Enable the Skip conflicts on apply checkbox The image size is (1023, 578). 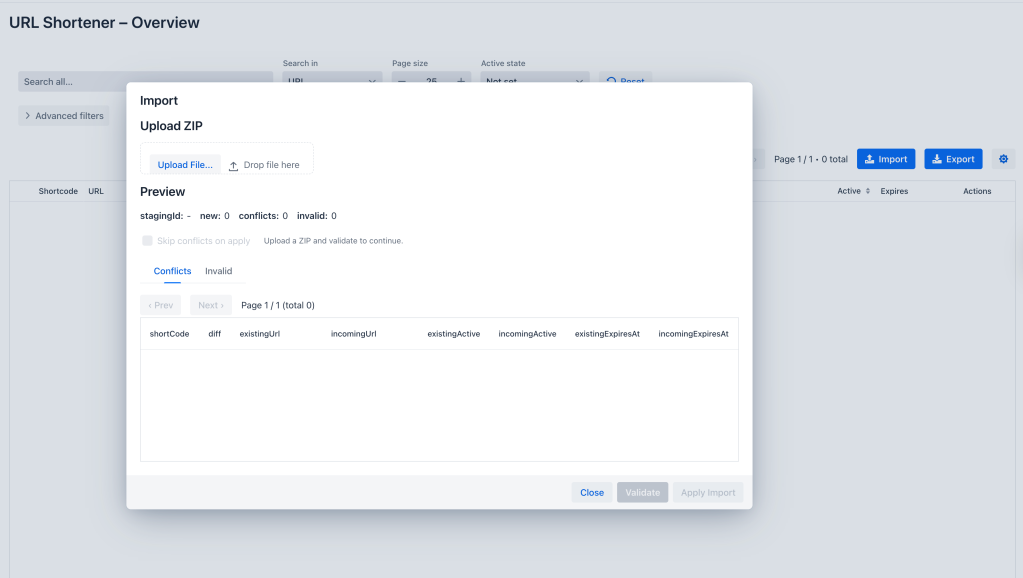[147, 240]
